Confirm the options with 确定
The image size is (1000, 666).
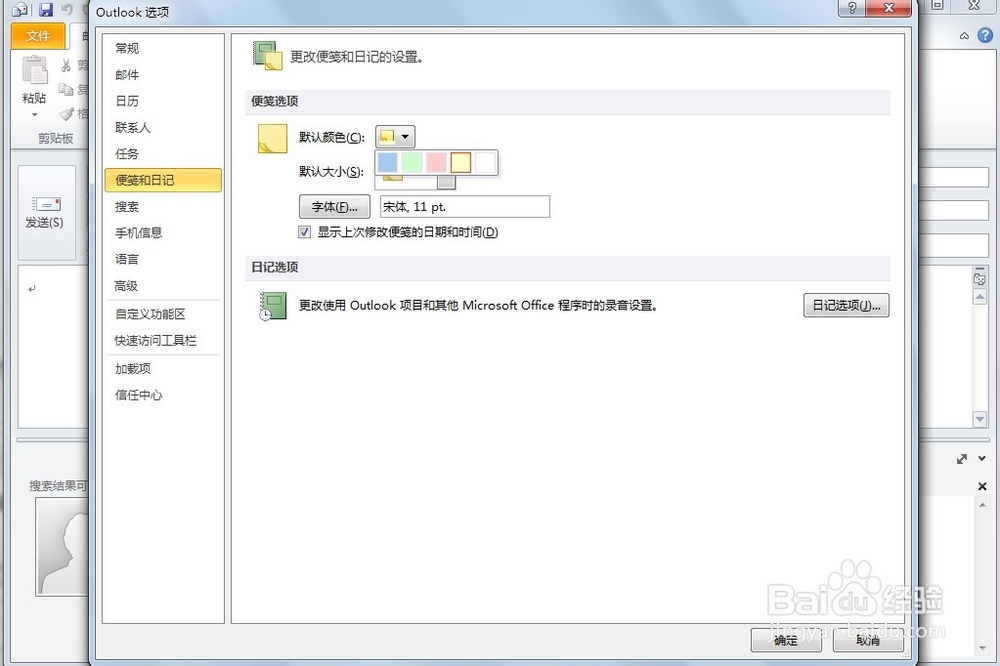click(786, 640)
